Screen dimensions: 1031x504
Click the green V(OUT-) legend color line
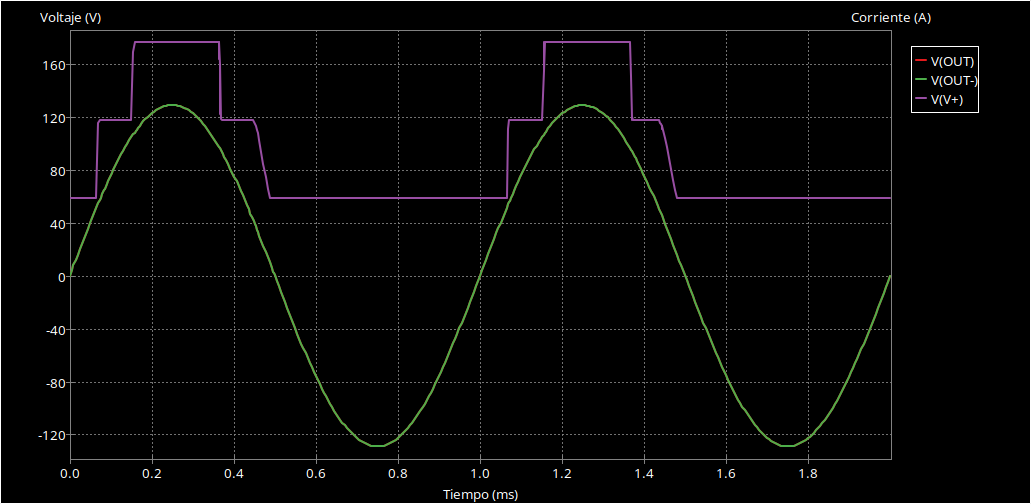[921, 80]
